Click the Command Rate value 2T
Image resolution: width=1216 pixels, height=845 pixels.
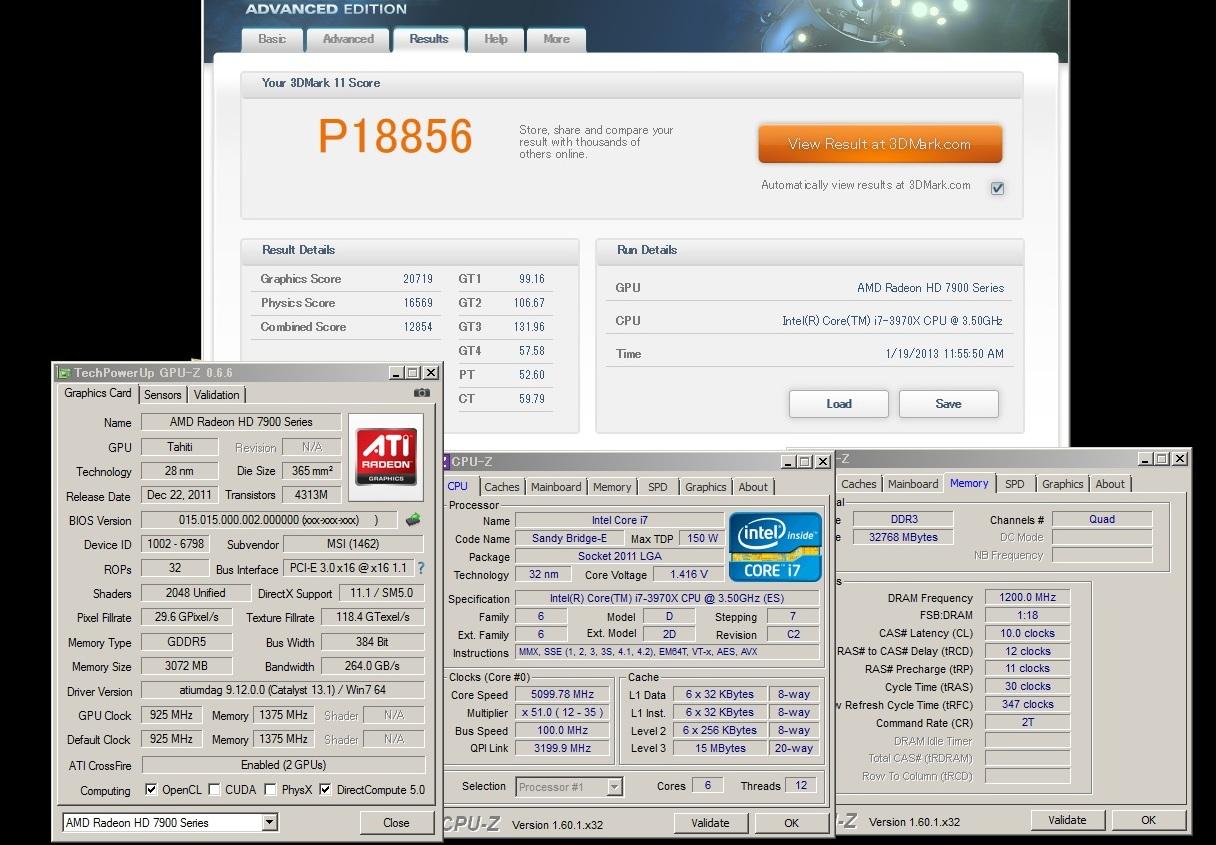click(x=1027, y=722)
